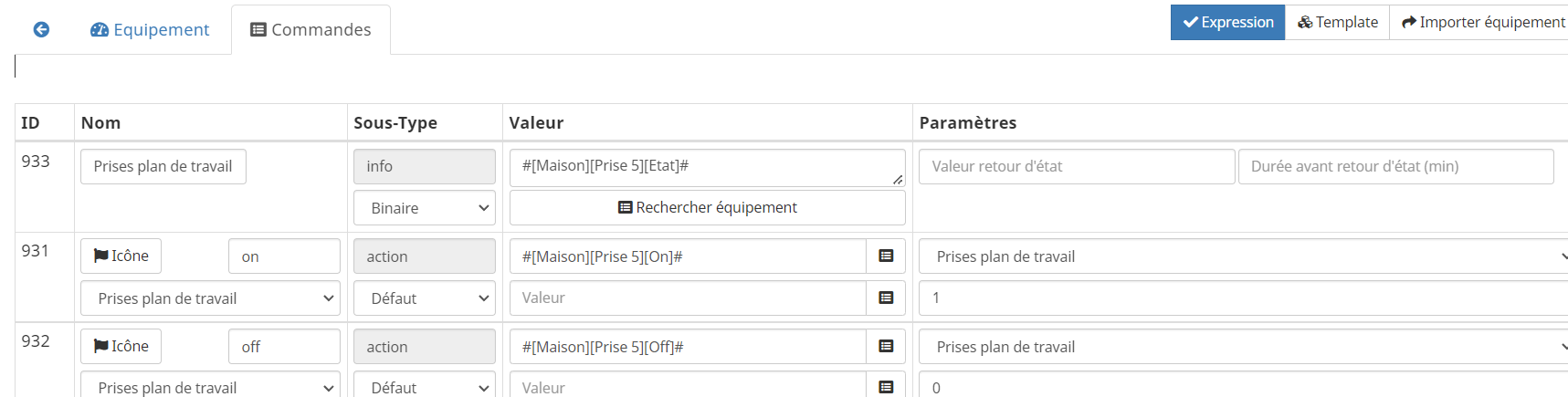The height and width of the screenshot is (397, 1568).
Task: Click list icon beside Valeur field of 932
Action: [885, 387]
